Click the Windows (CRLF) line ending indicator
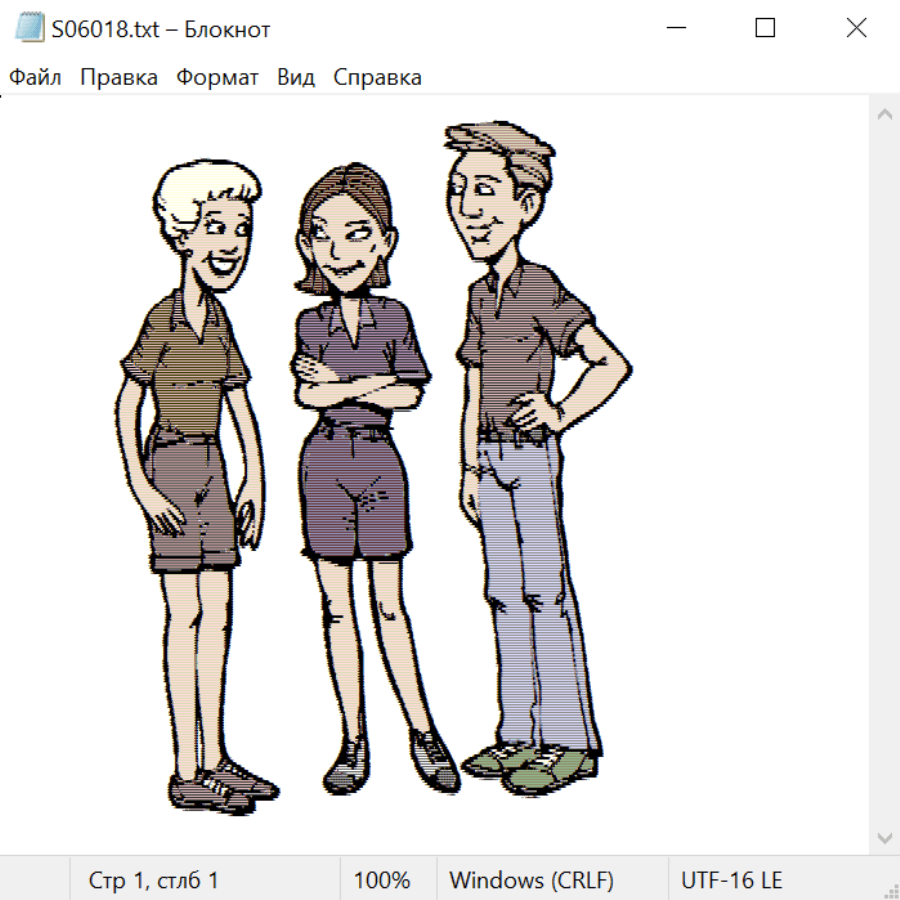This screenshot has width=900, height=900. tap(531, 880)
